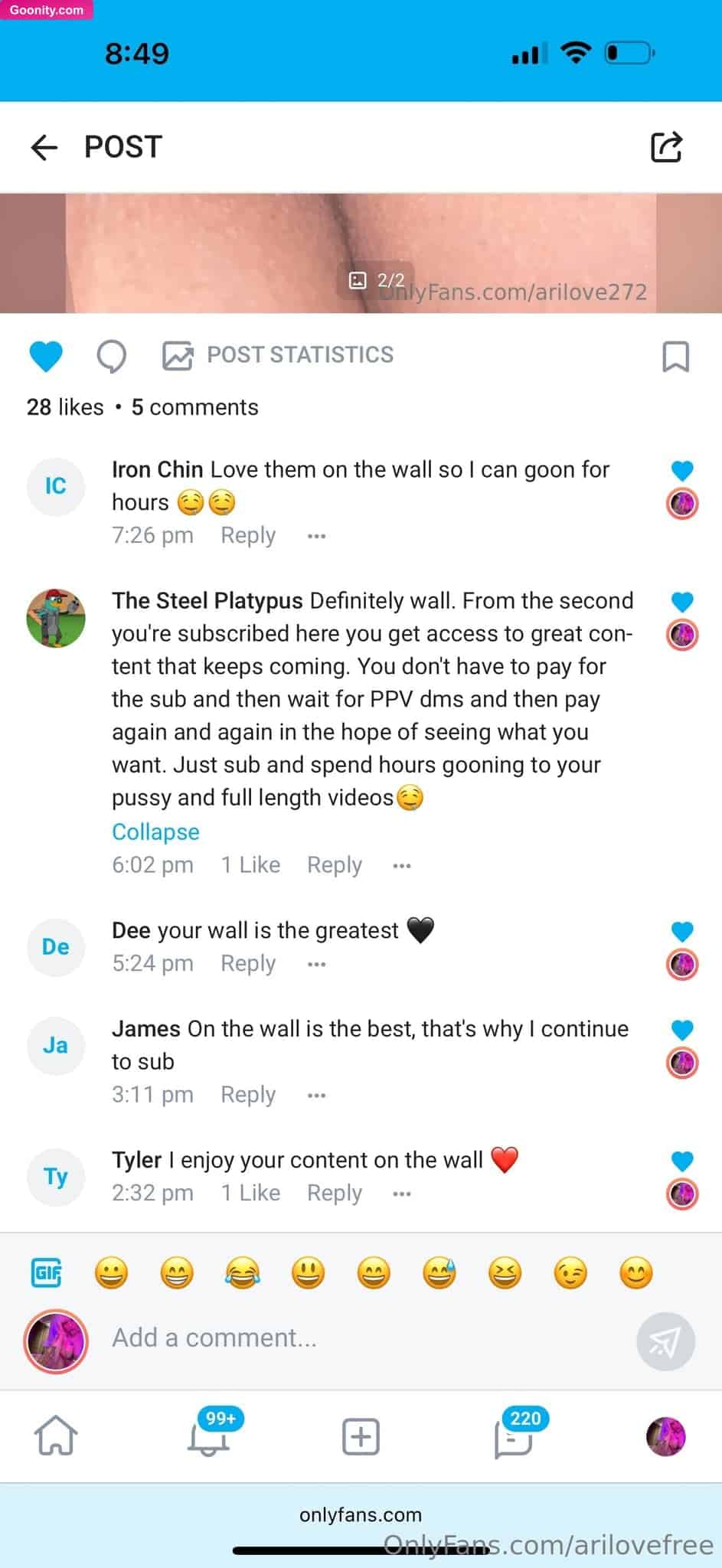This screenshot has width=722, height=1568.
Task: Reply to Iron Chin's comment
Action: 248,535
